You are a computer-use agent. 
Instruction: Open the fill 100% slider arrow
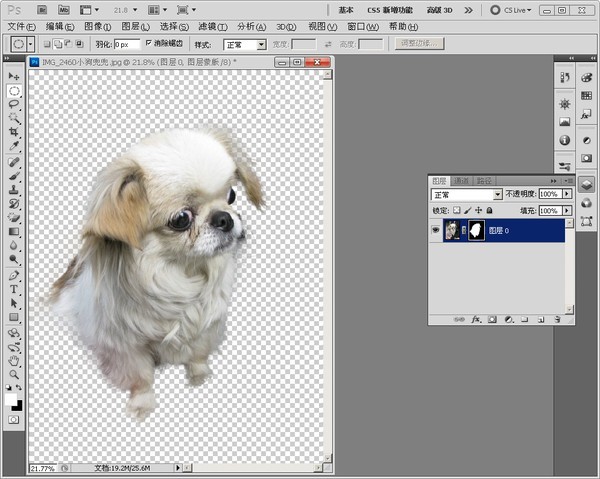567,210
